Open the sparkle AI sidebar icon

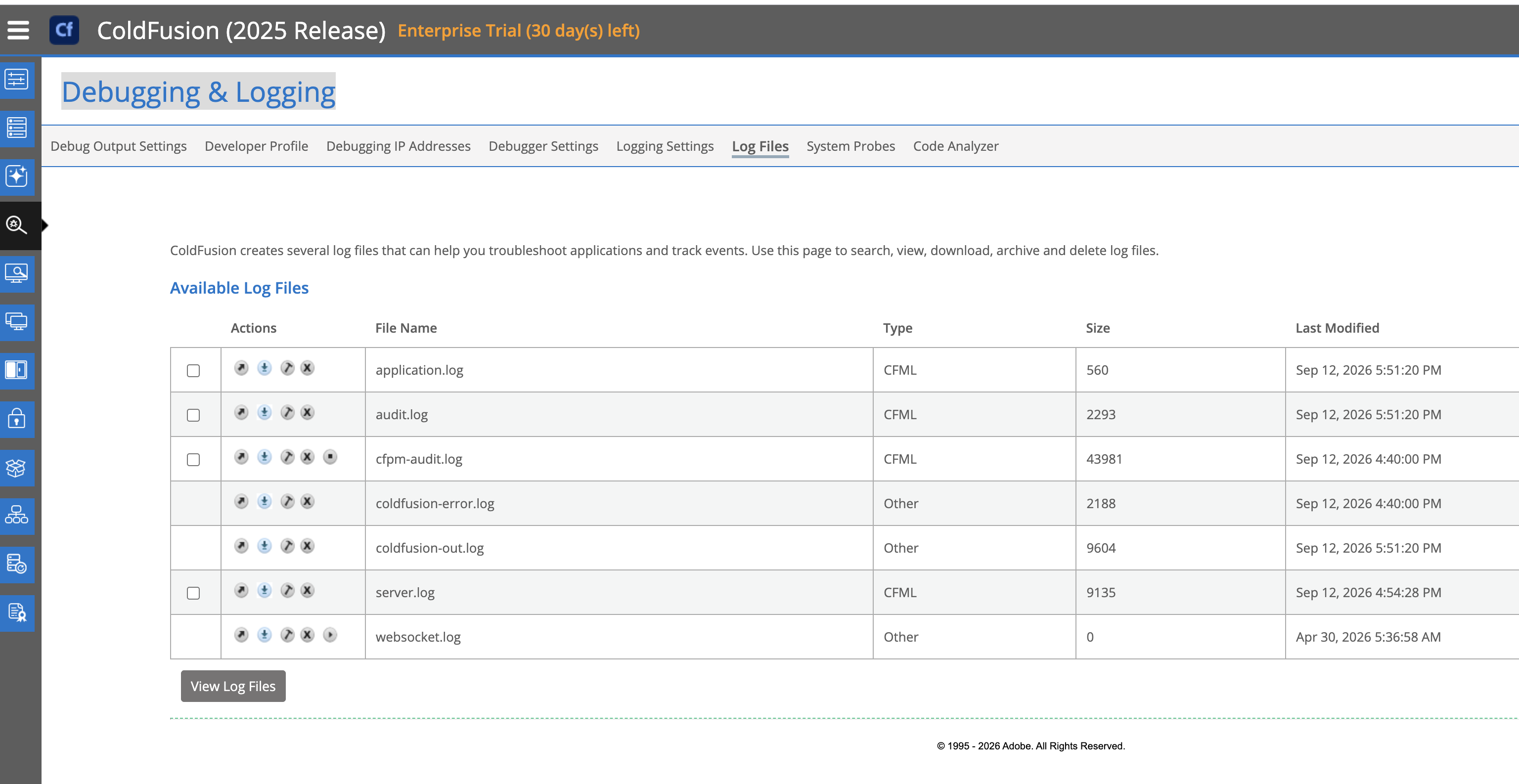coord(16,176)
